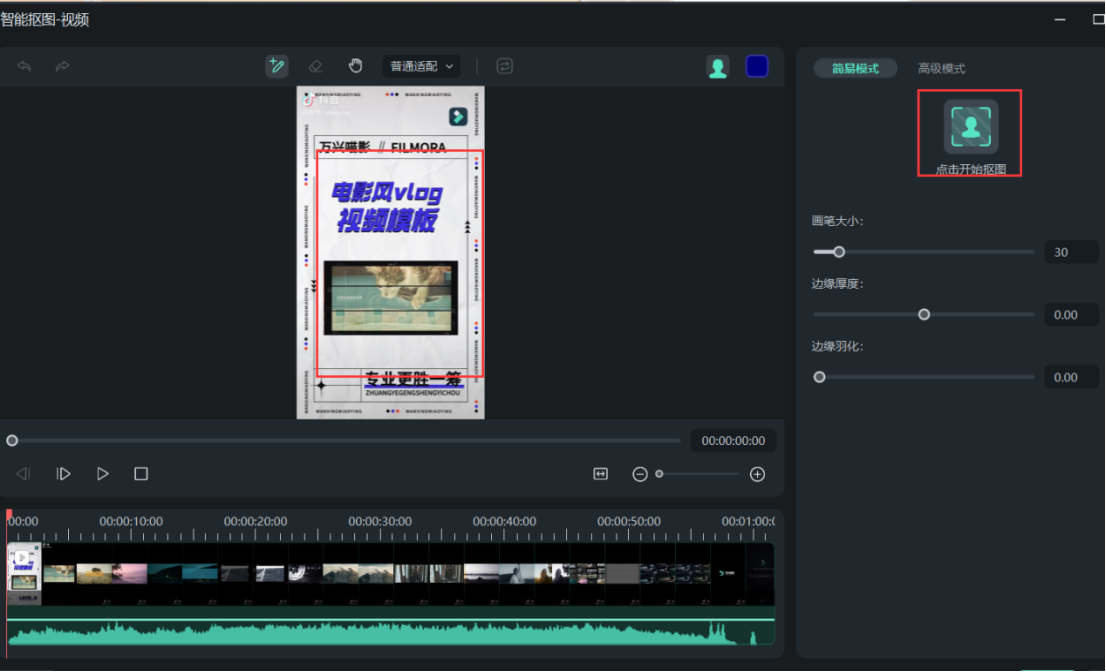Click the dark blue background color swatch
The image size is (1106, 672).
point(757,66)
